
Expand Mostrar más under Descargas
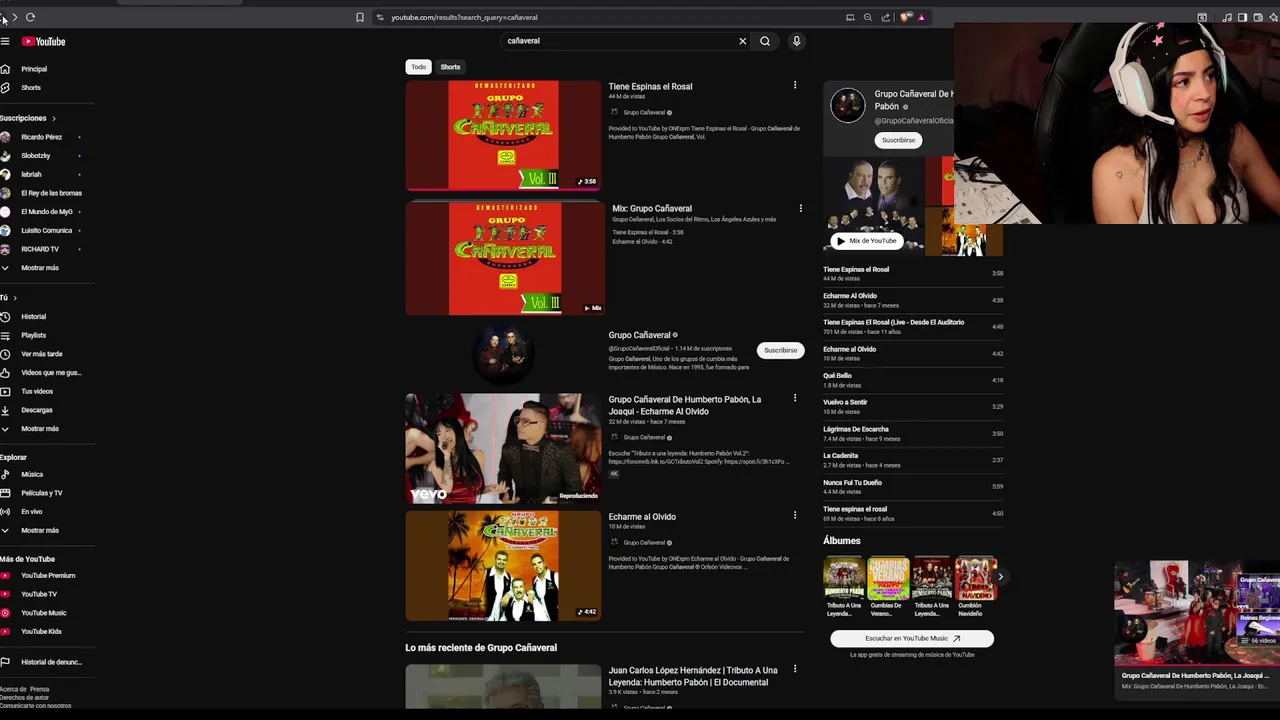(x=40, y=429)
